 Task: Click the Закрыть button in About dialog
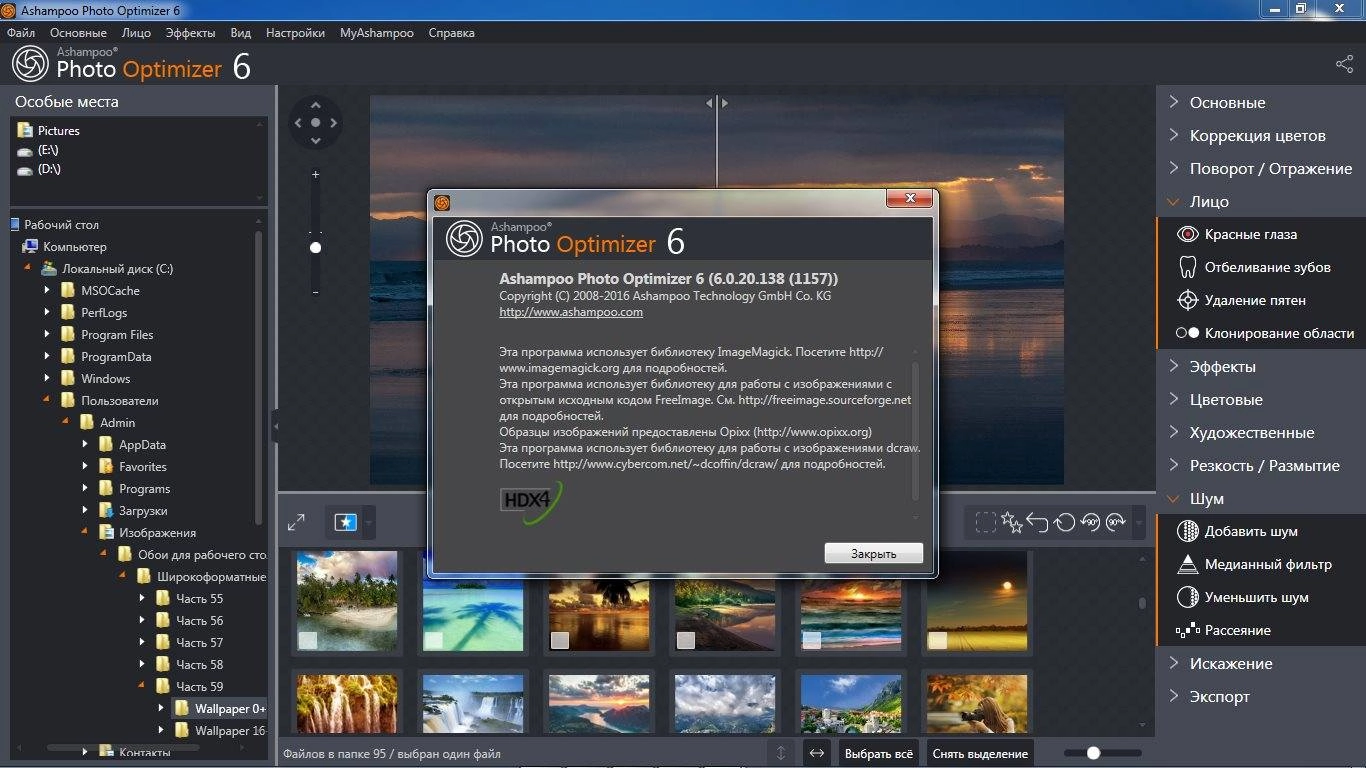pyautogui.click(x=873, y=553)
